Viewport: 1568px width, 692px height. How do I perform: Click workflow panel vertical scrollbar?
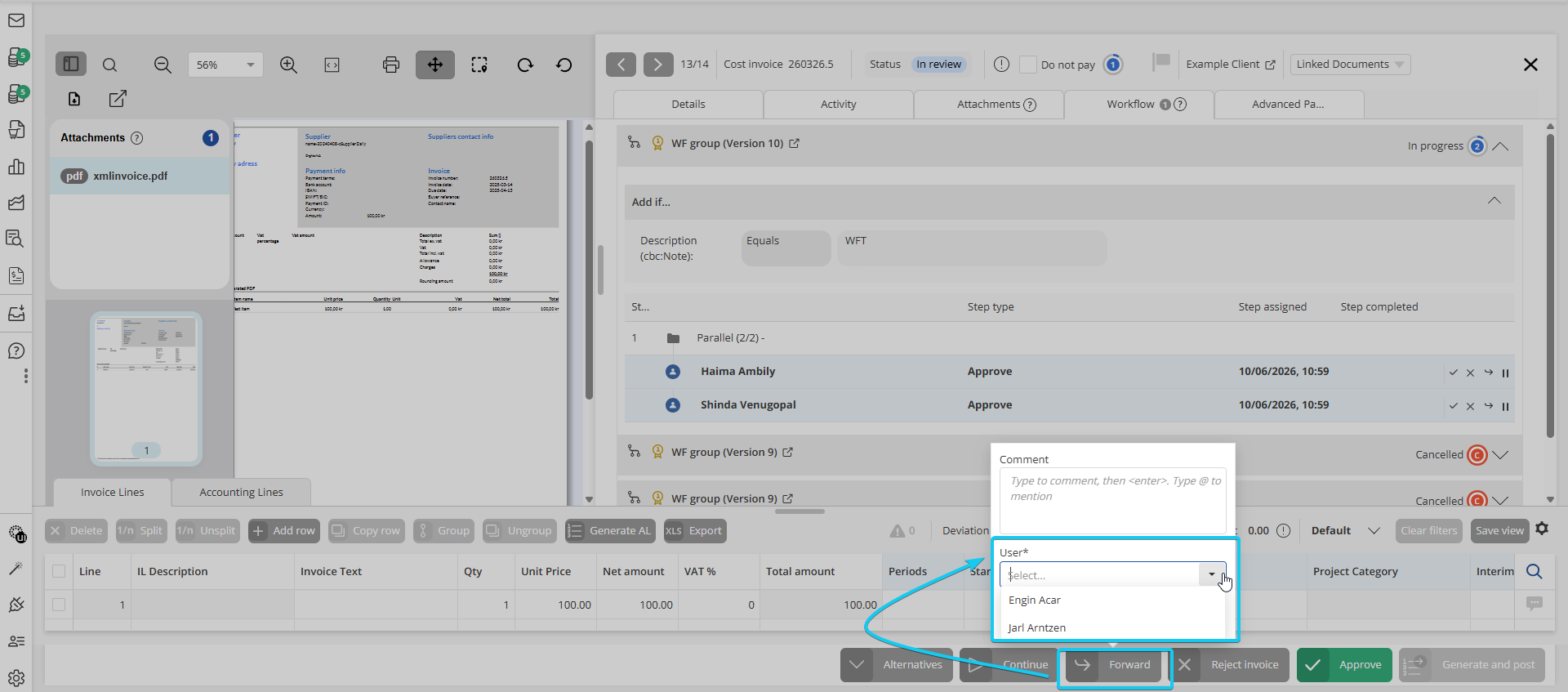[1550, 286]
